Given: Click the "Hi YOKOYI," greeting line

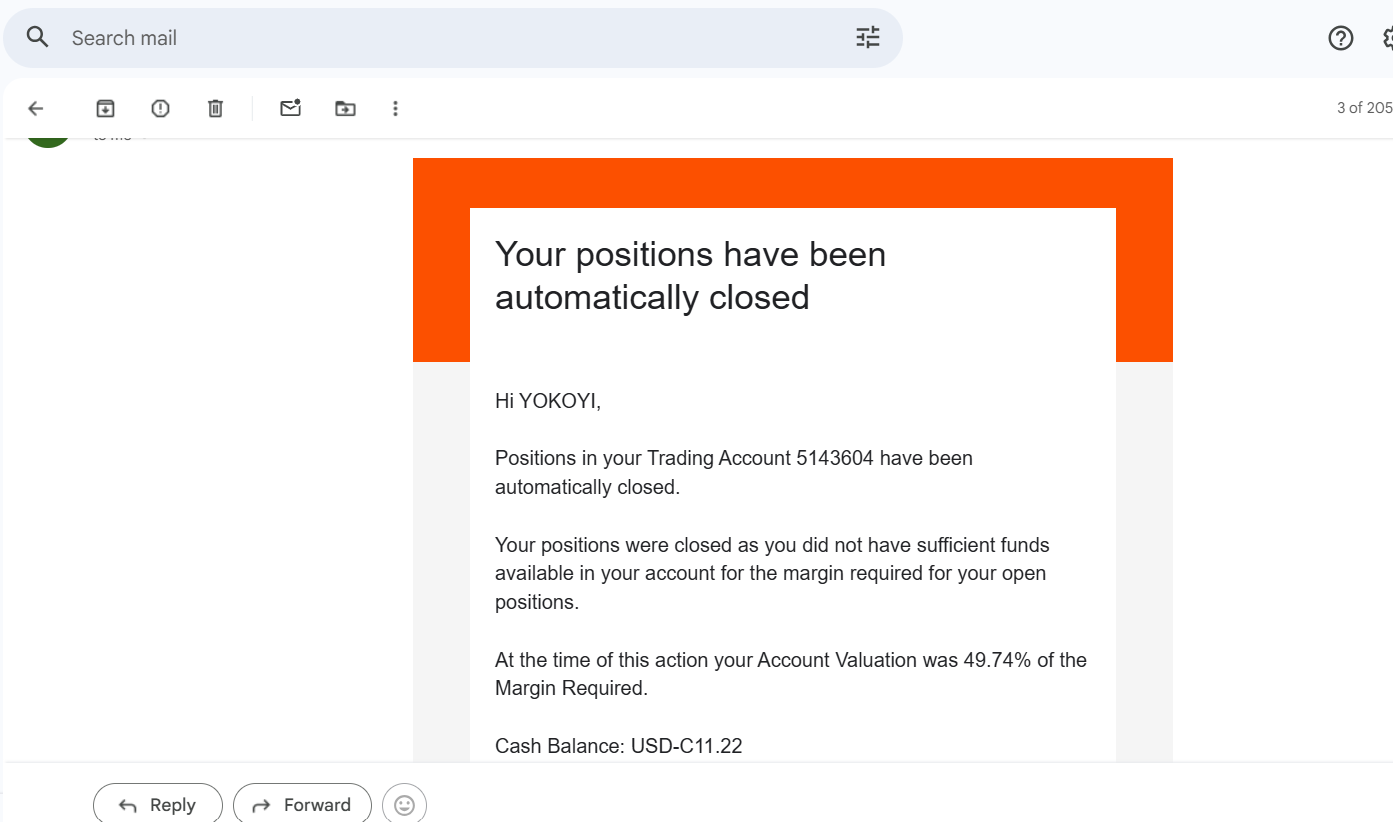Looking at the screenshot, I should point(548,401).
